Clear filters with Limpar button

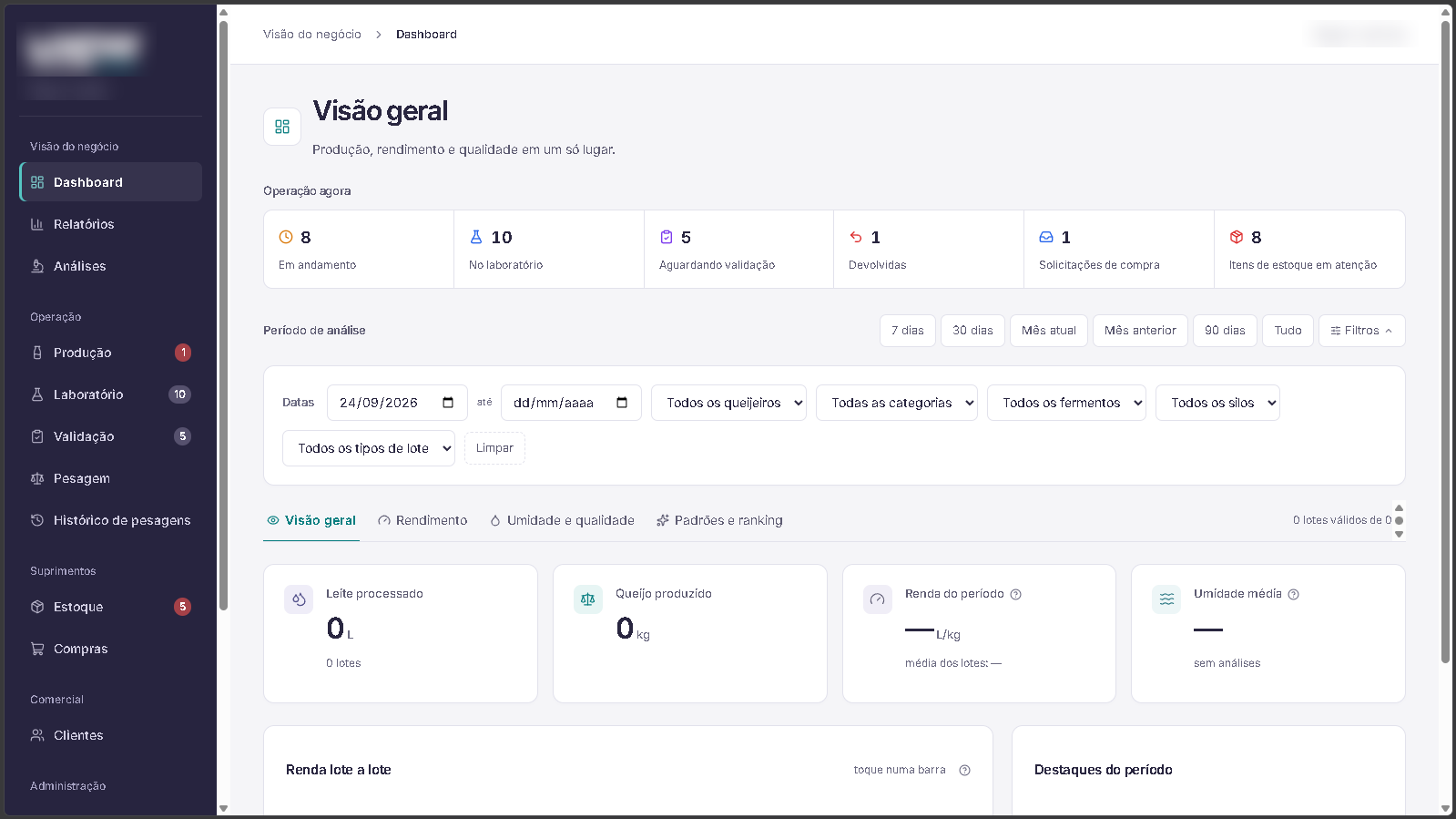click(x=494, y=448)
